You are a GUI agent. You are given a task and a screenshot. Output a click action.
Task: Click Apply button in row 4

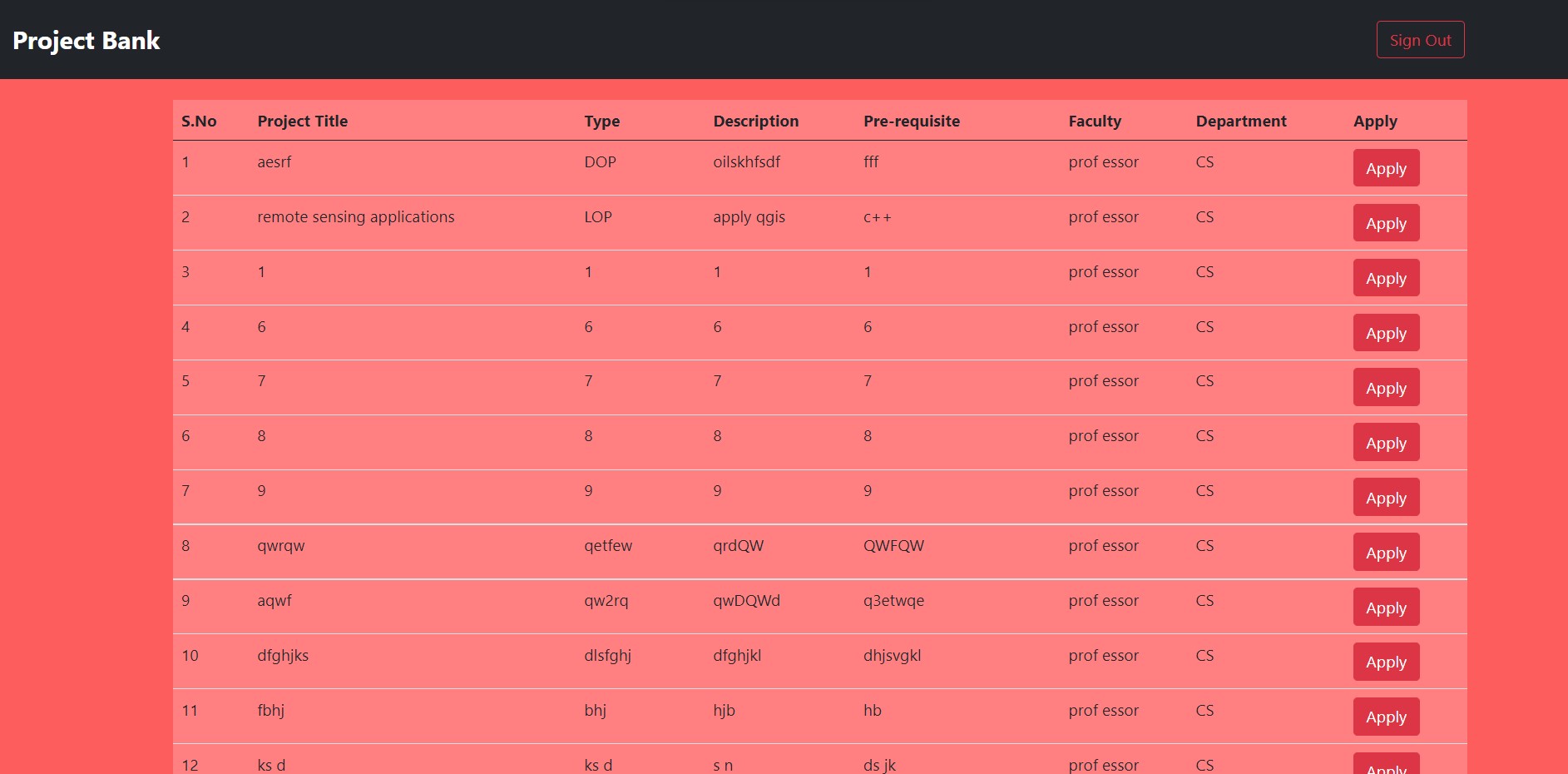(x=1386, y=333)
